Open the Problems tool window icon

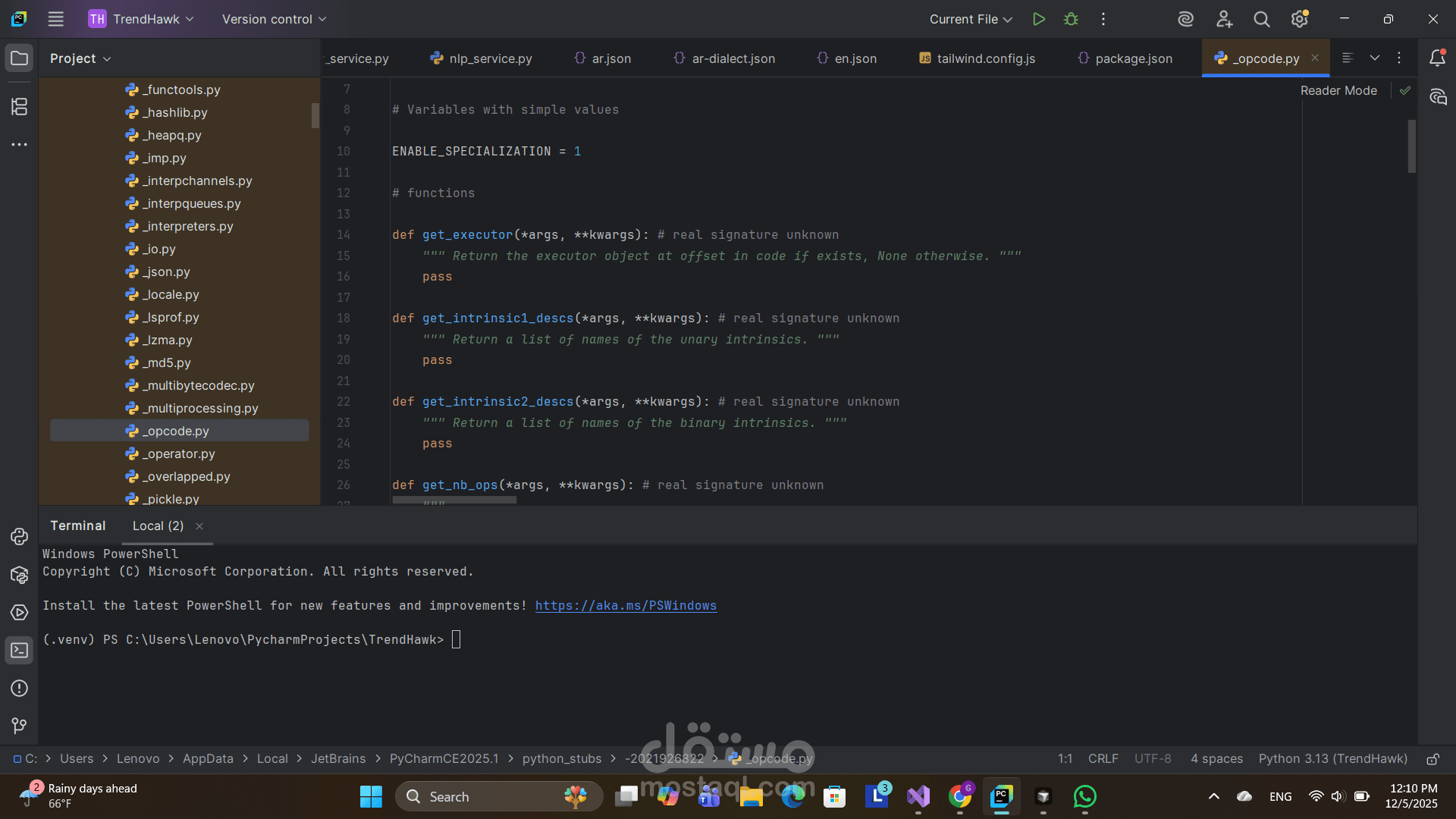tap(20, 689)
